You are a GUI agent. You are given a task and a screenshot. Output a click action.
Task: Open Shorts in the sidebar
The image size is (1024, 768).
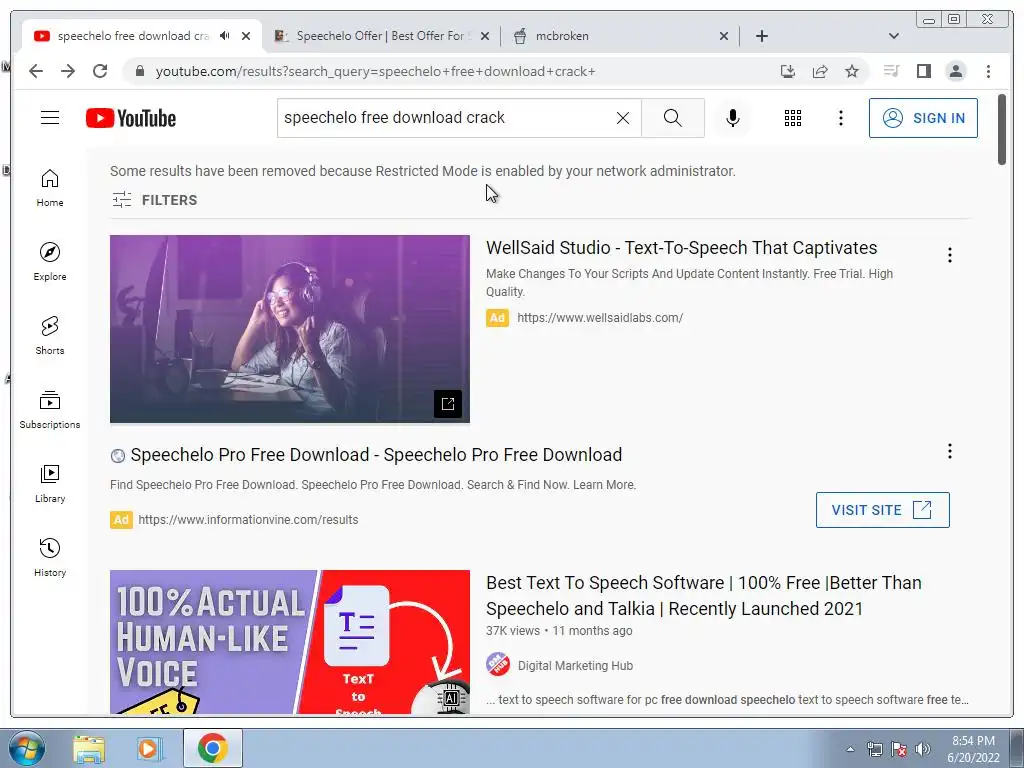tap(50, 336)
